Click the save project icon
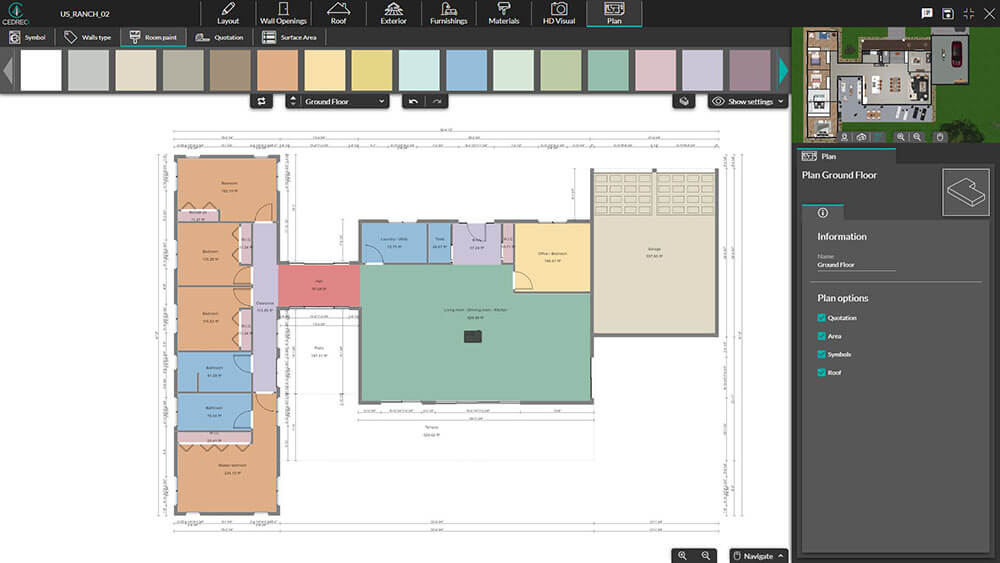 (947, 13)
